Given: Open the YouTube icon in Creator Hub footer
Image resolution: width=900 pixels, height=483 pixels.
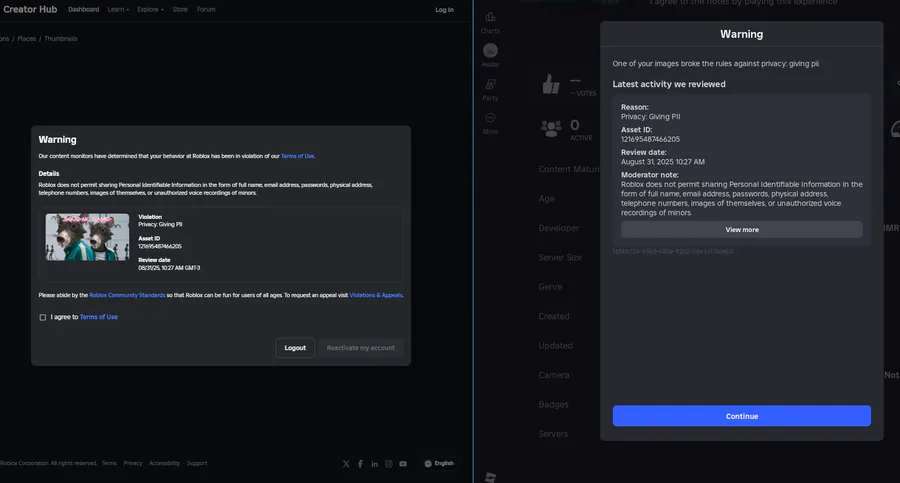Looking at the screenshot, I should pos(403,464).
